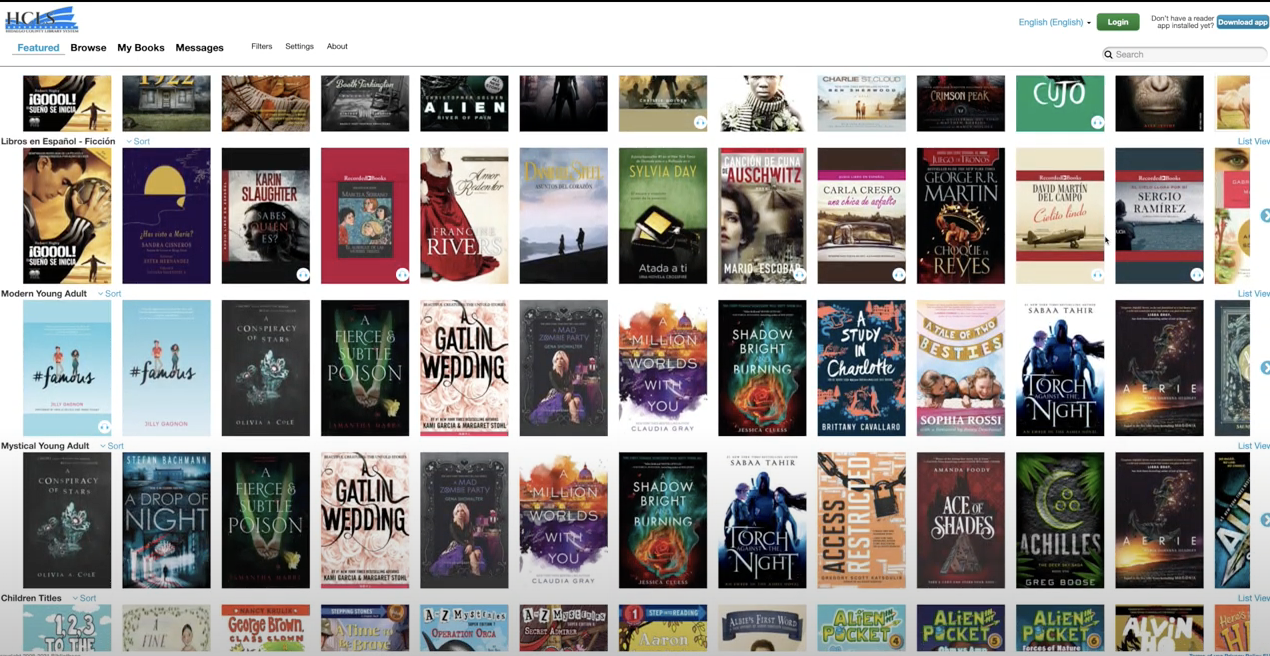The height and width of the screenshot is (656, 1270).
Task: Open the Settings menu
Action: [x=299, y=46]
